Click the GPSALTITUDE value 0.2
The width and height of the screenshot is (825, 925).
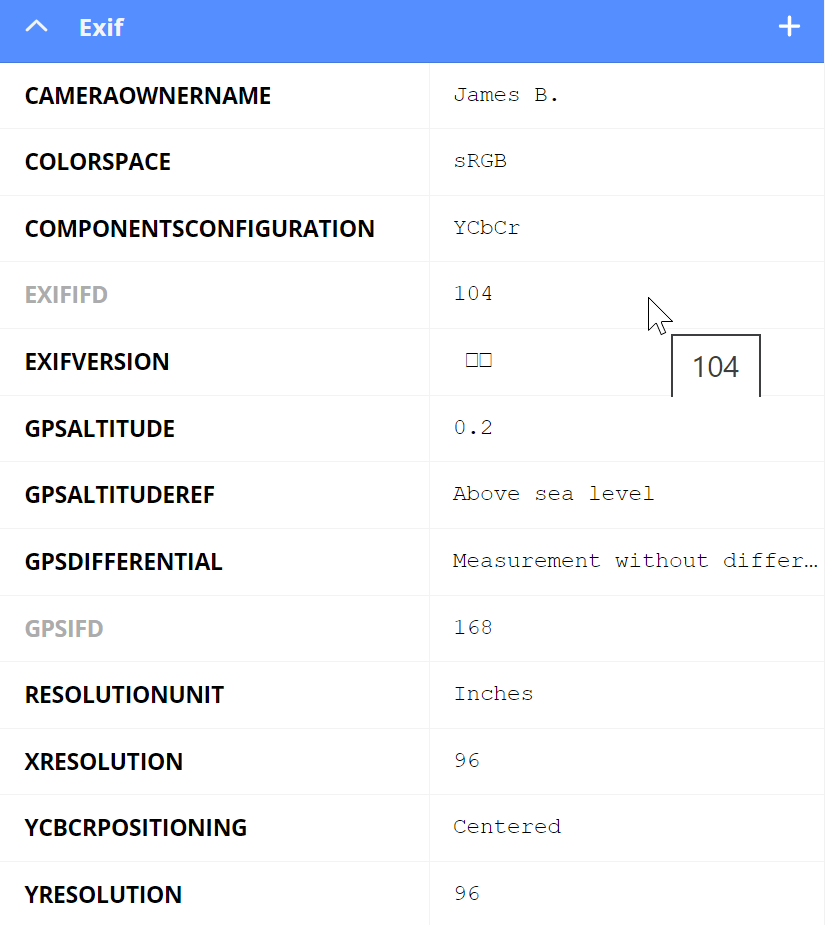coord(471,427)
